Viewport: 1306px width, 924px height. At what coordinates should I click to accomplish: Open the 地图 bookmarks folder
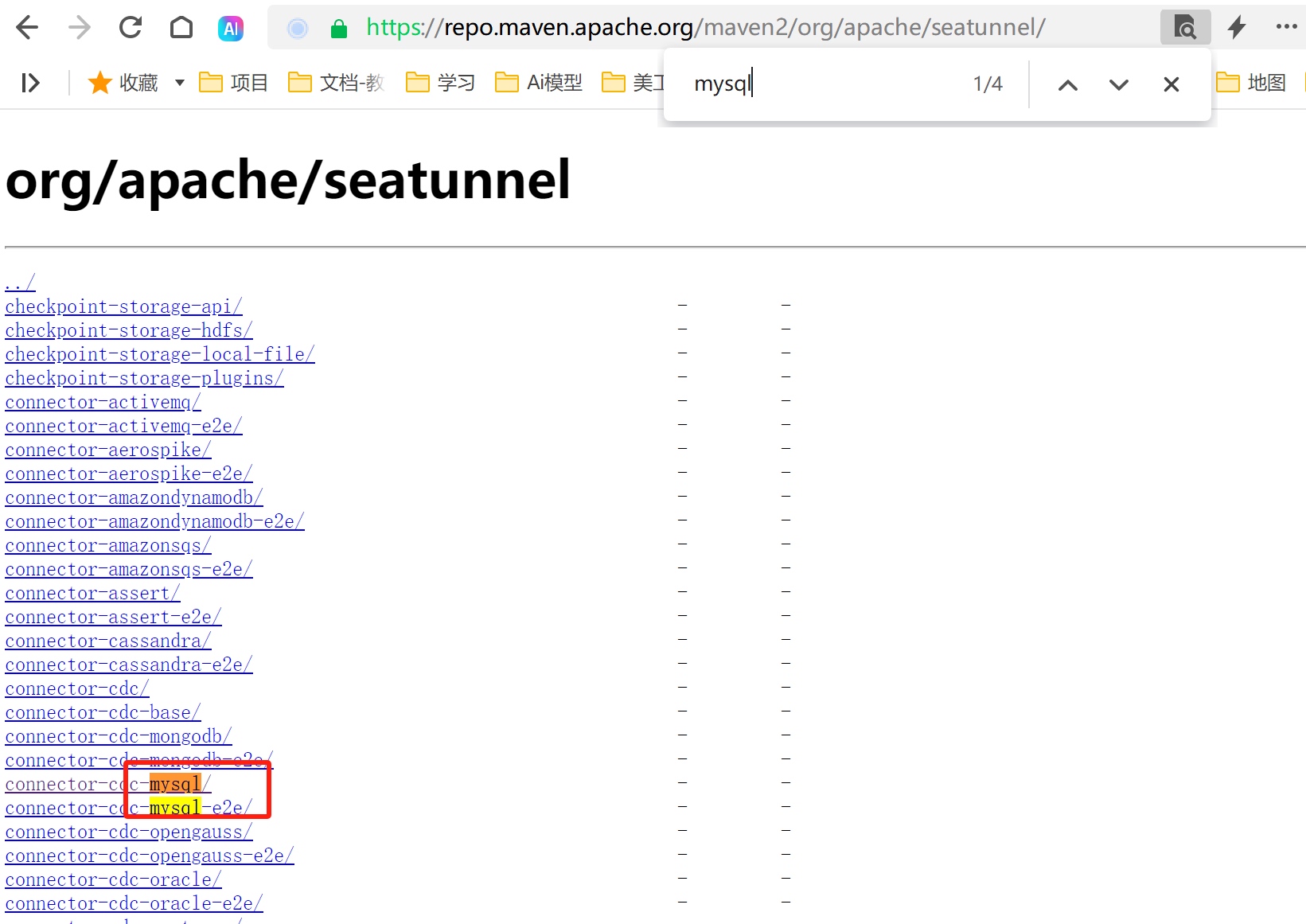coord(1252,82)
